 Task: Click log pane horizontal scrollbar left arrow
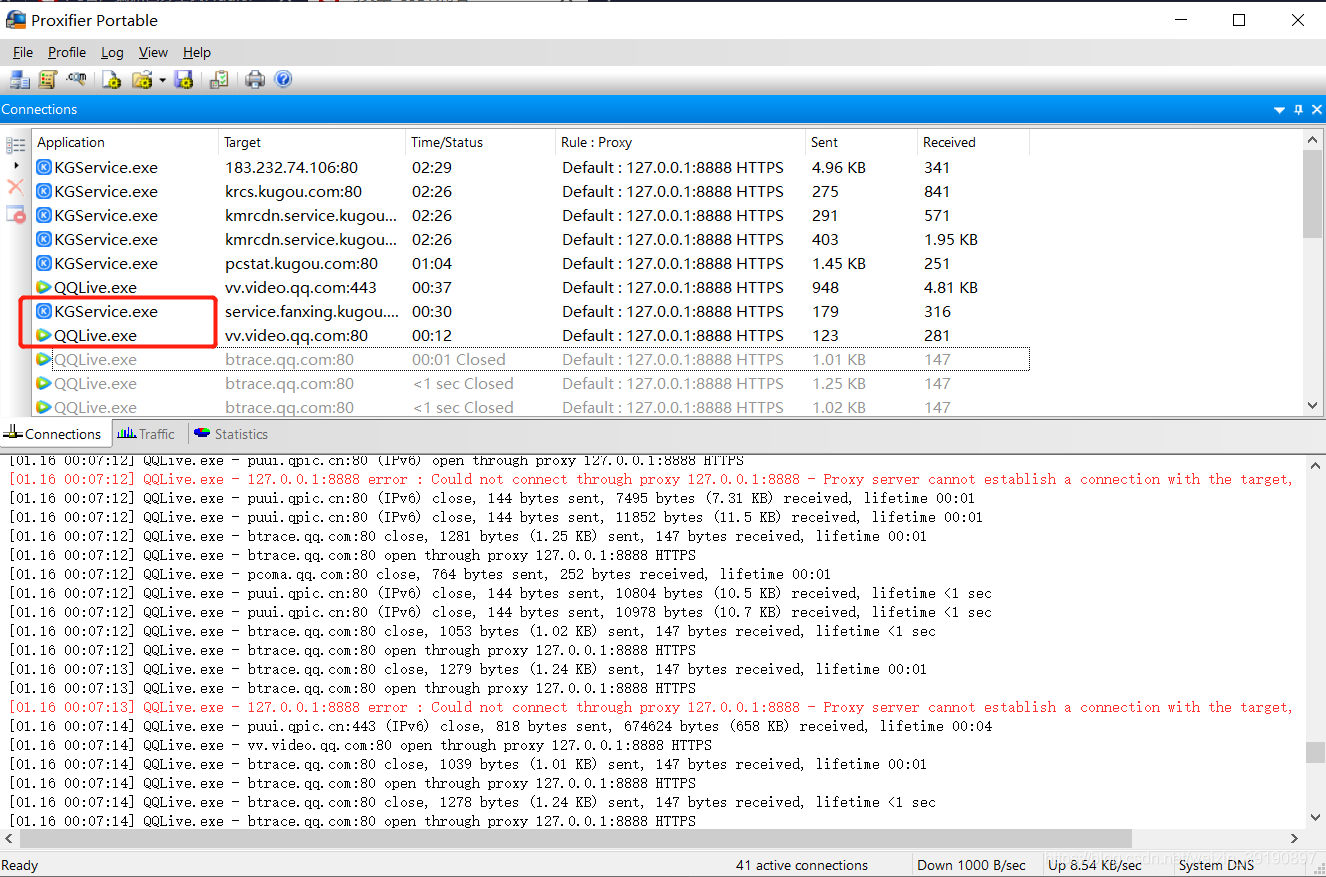click(x=9, y=838)
